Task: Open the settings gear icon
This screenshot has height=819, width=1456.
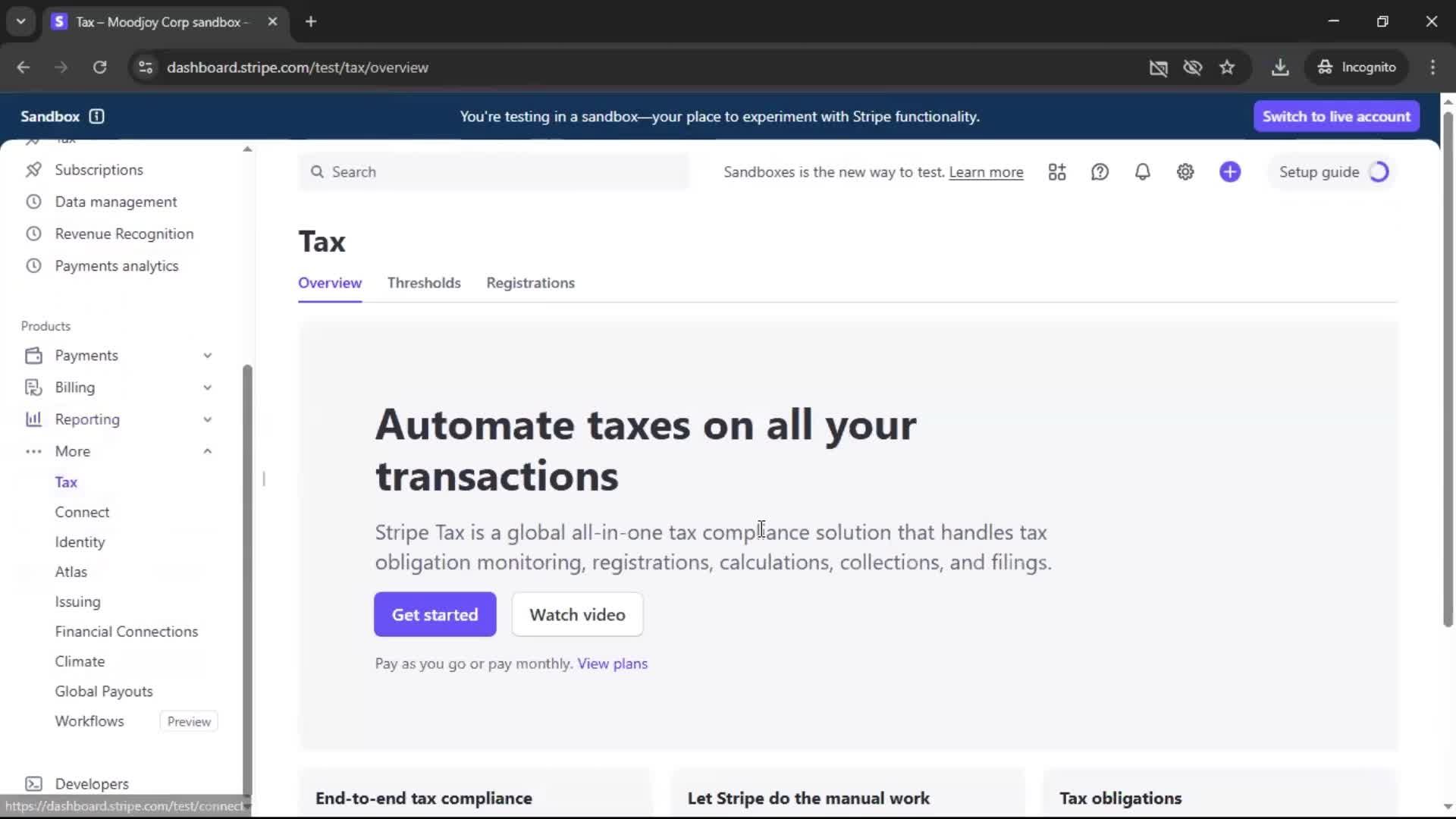Action: coord(1185,172)
